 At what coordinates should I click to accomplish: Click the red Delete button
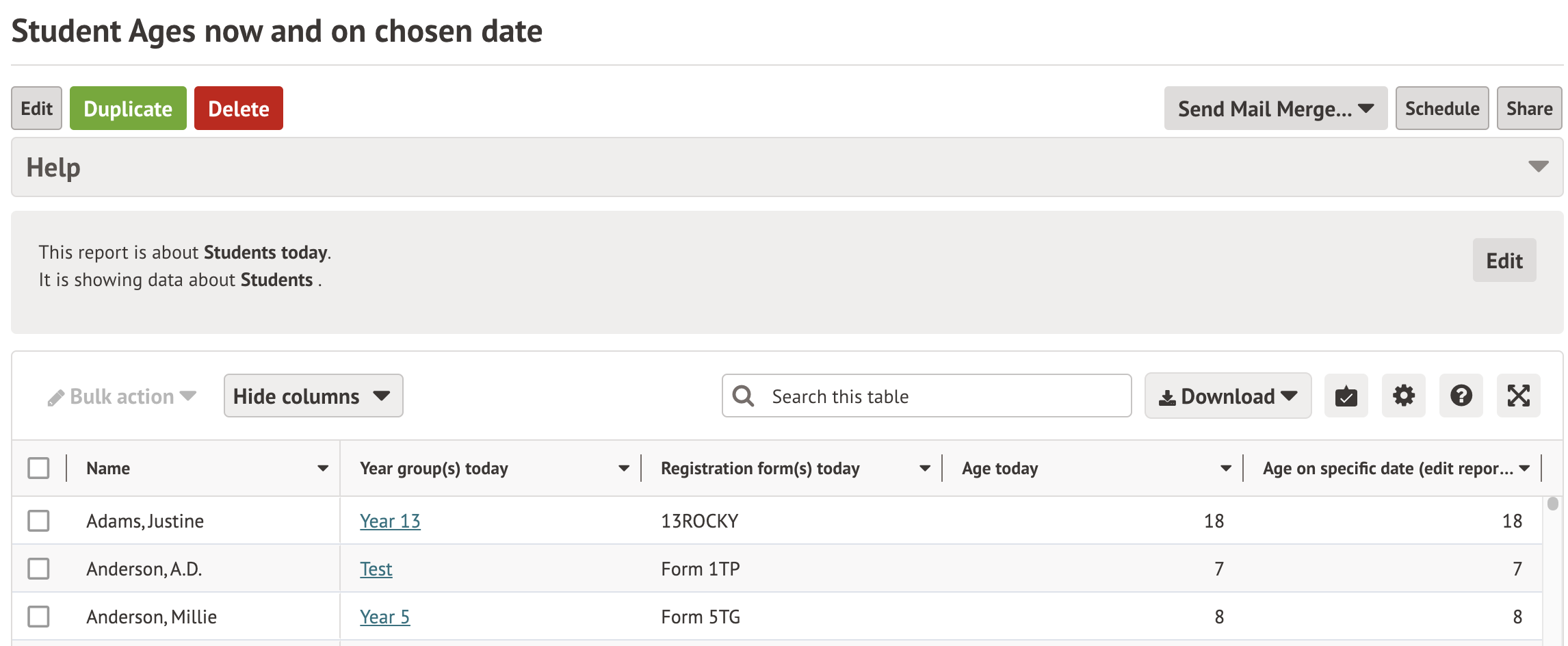pyautogui.click(x=238, y=109)
